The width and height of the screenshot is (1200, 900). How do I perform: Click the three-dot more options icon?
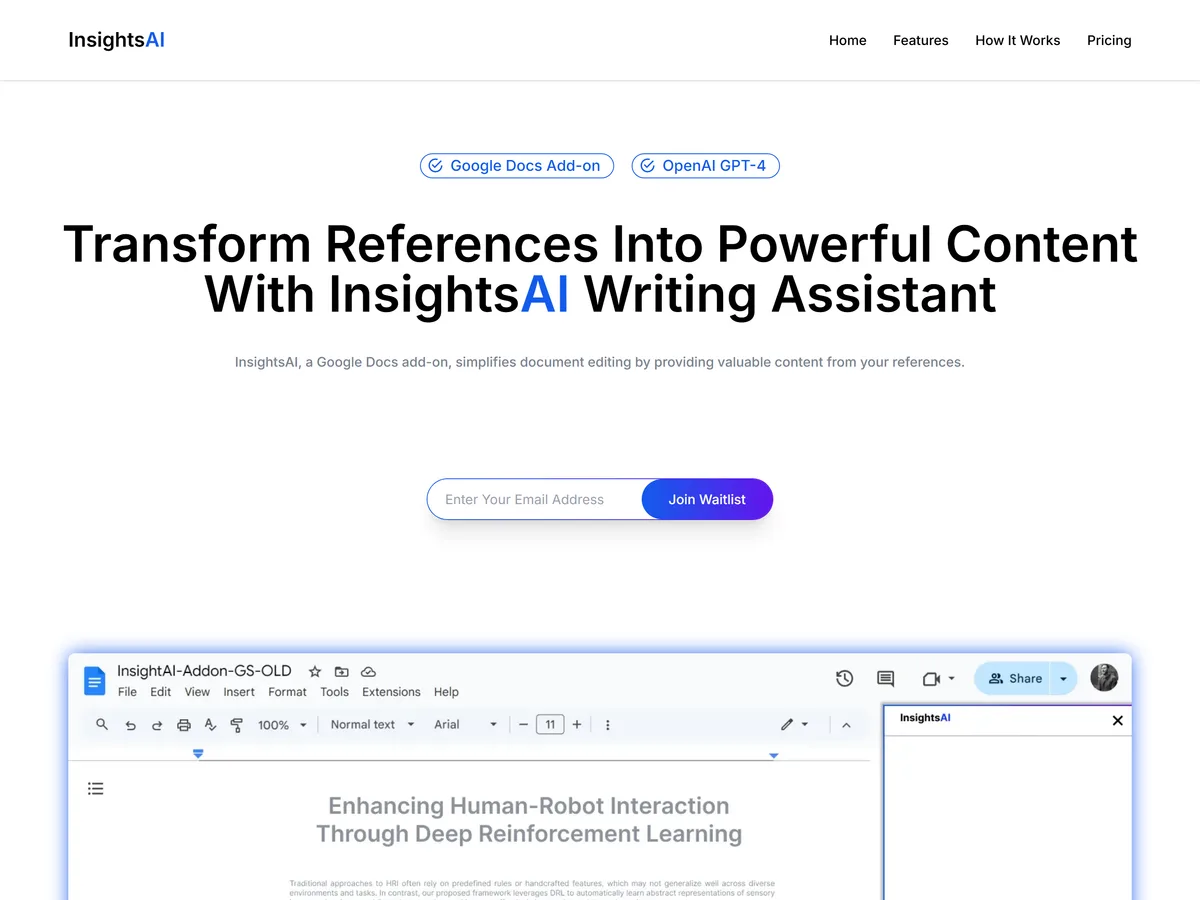pos(607,725)
